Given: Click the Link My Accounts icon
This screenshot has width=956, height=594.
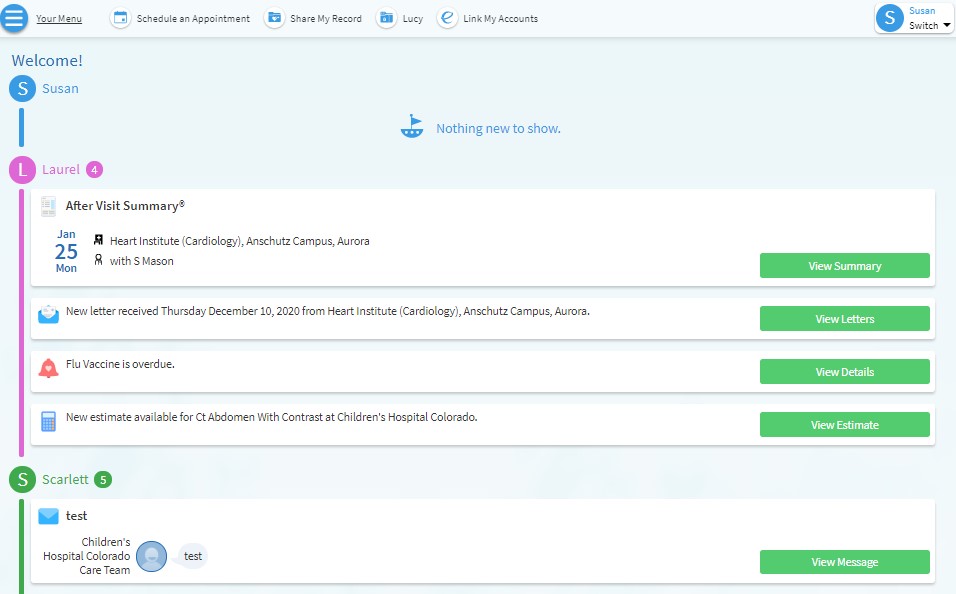Looking at the screenshot, I should pos(447,17).
